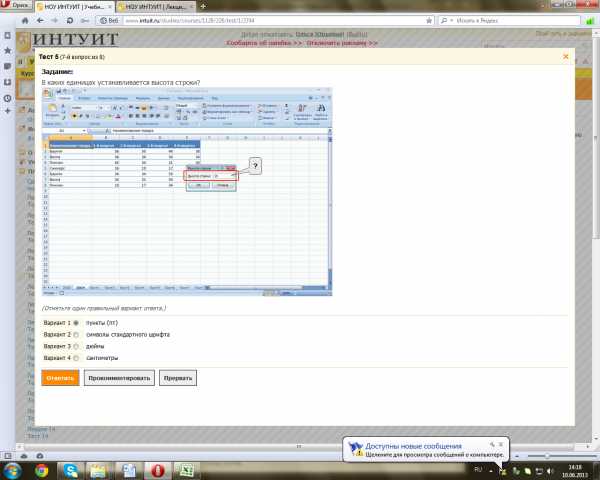Launch Google Chrome from taskbar
The image size is (600, 480).
pyautogui.click(x=41, y=470)
